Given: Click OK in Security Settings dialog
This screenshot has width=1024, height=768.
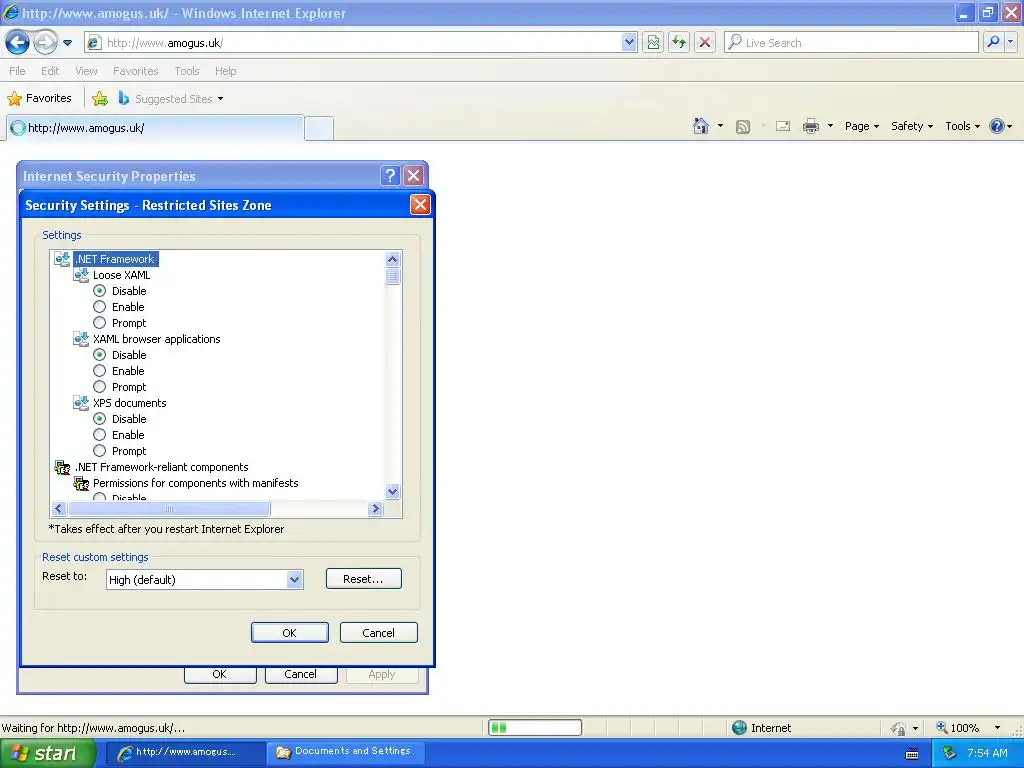Looking at the screenshot, I should coord(290,633).
